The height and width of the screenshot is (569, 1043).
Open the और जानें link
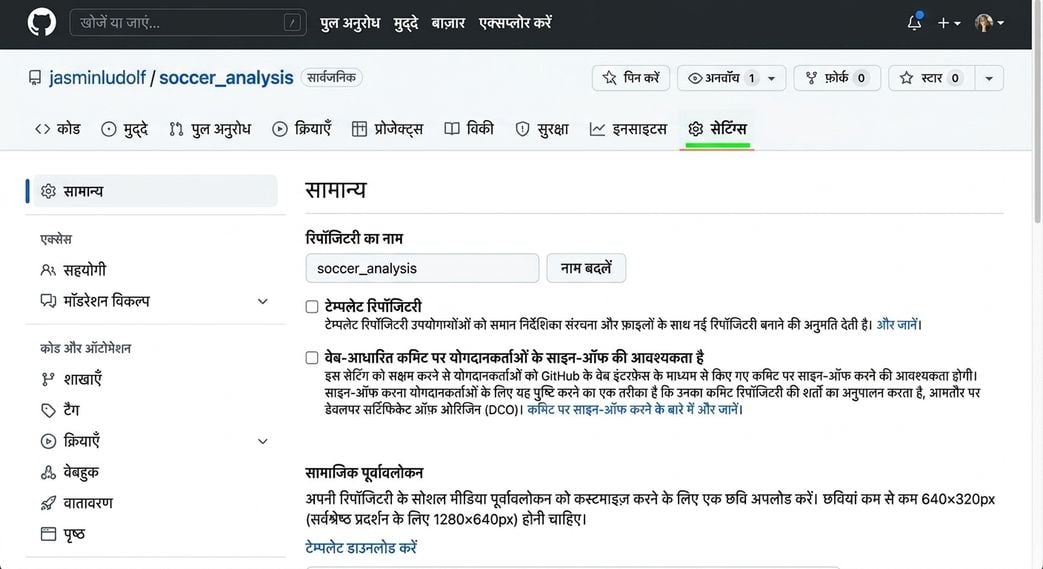(897, 325)
